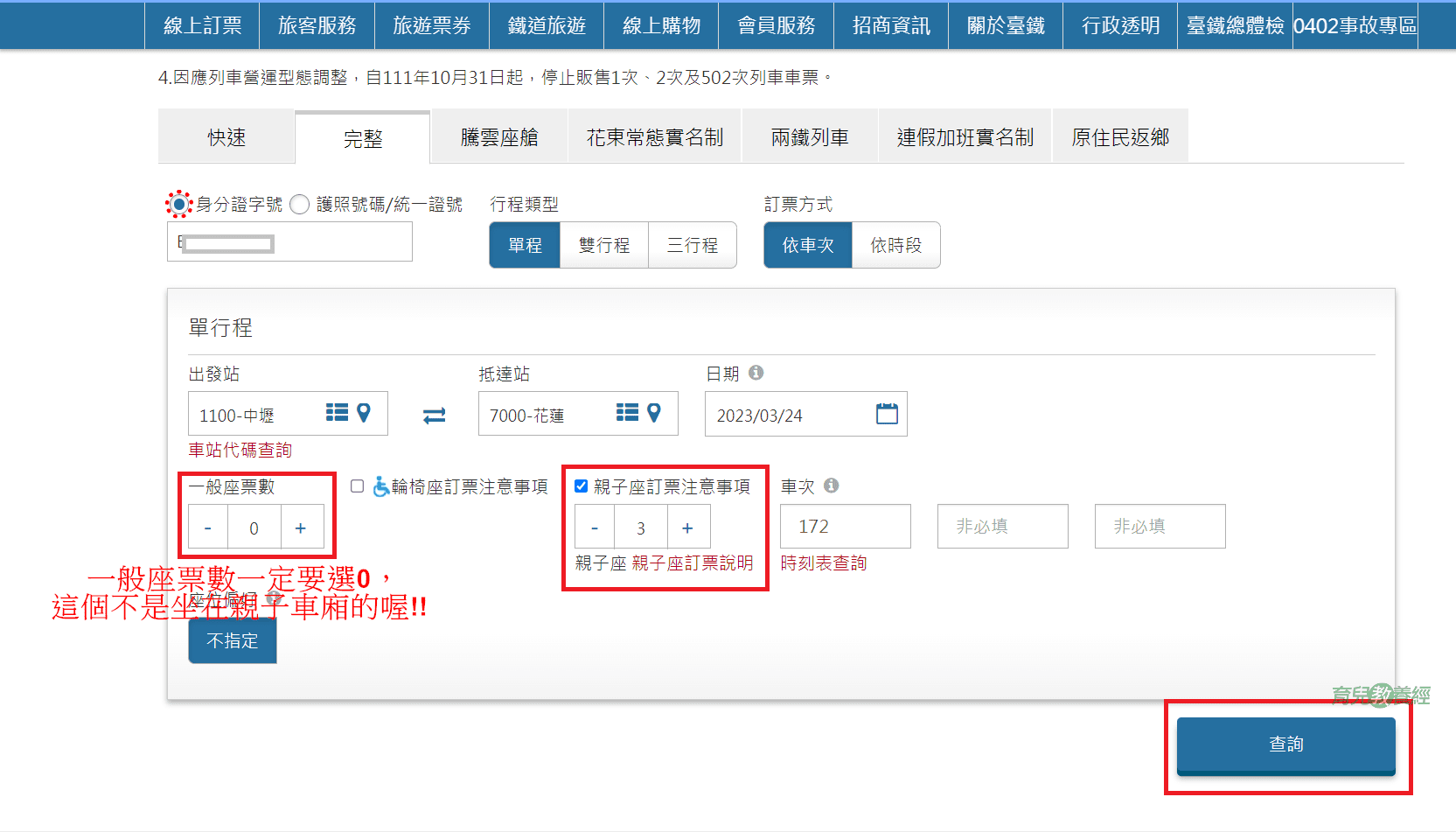Switch to 完整 booking tab
The height and width of the screenshot is (832, 1456).
363,138
